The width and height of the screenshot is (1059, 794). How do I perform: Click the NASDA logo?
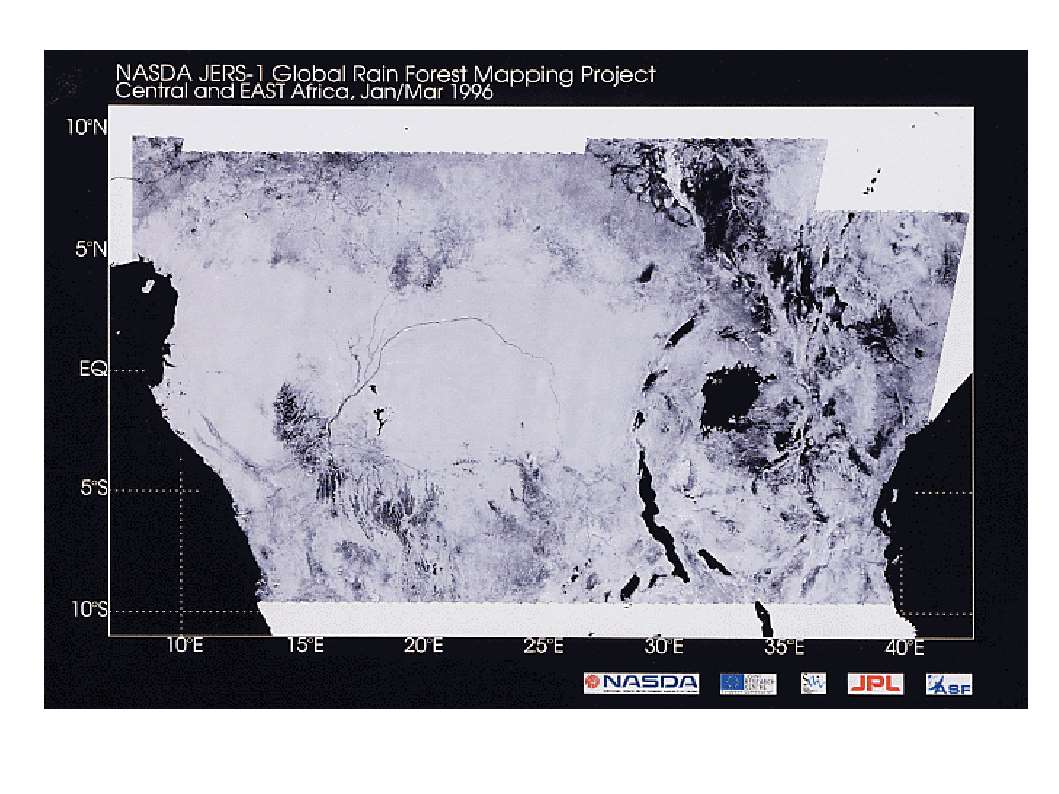642,683
